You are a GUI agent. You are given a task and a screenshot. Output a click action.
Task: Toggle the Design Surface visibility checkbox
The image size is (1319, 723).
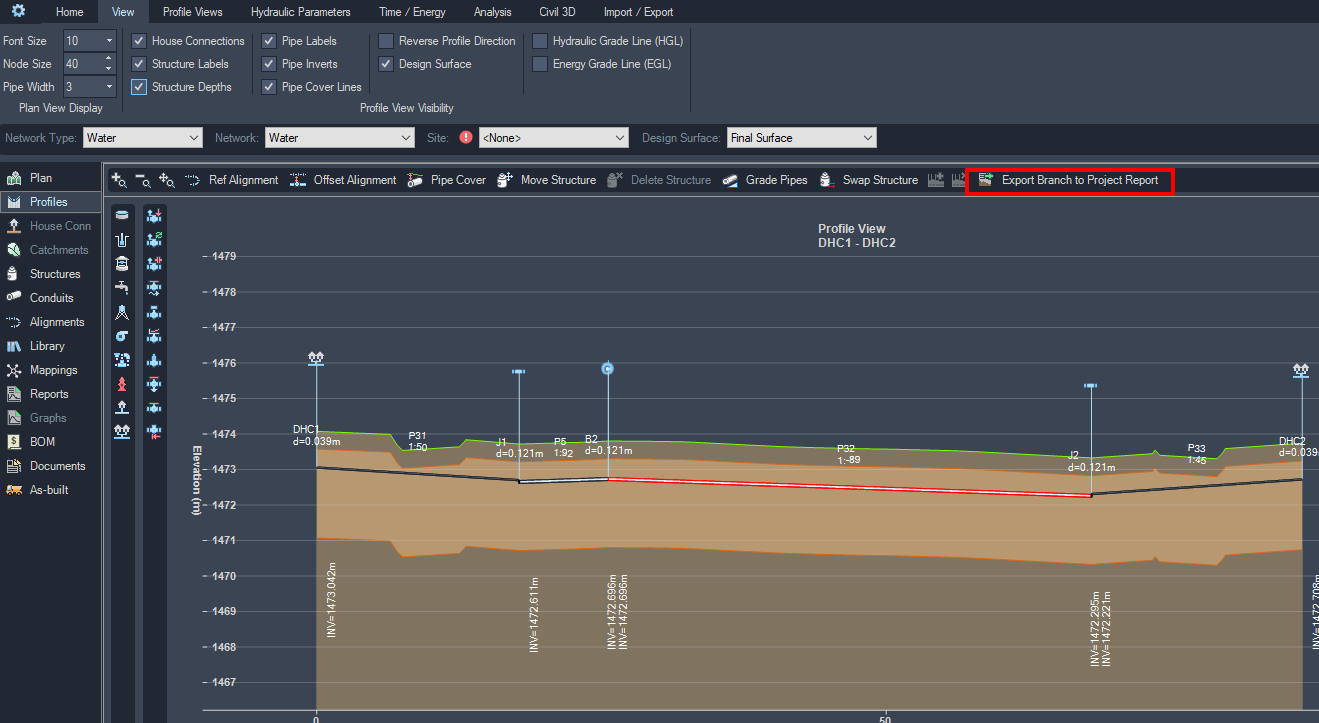click(386, 64)
